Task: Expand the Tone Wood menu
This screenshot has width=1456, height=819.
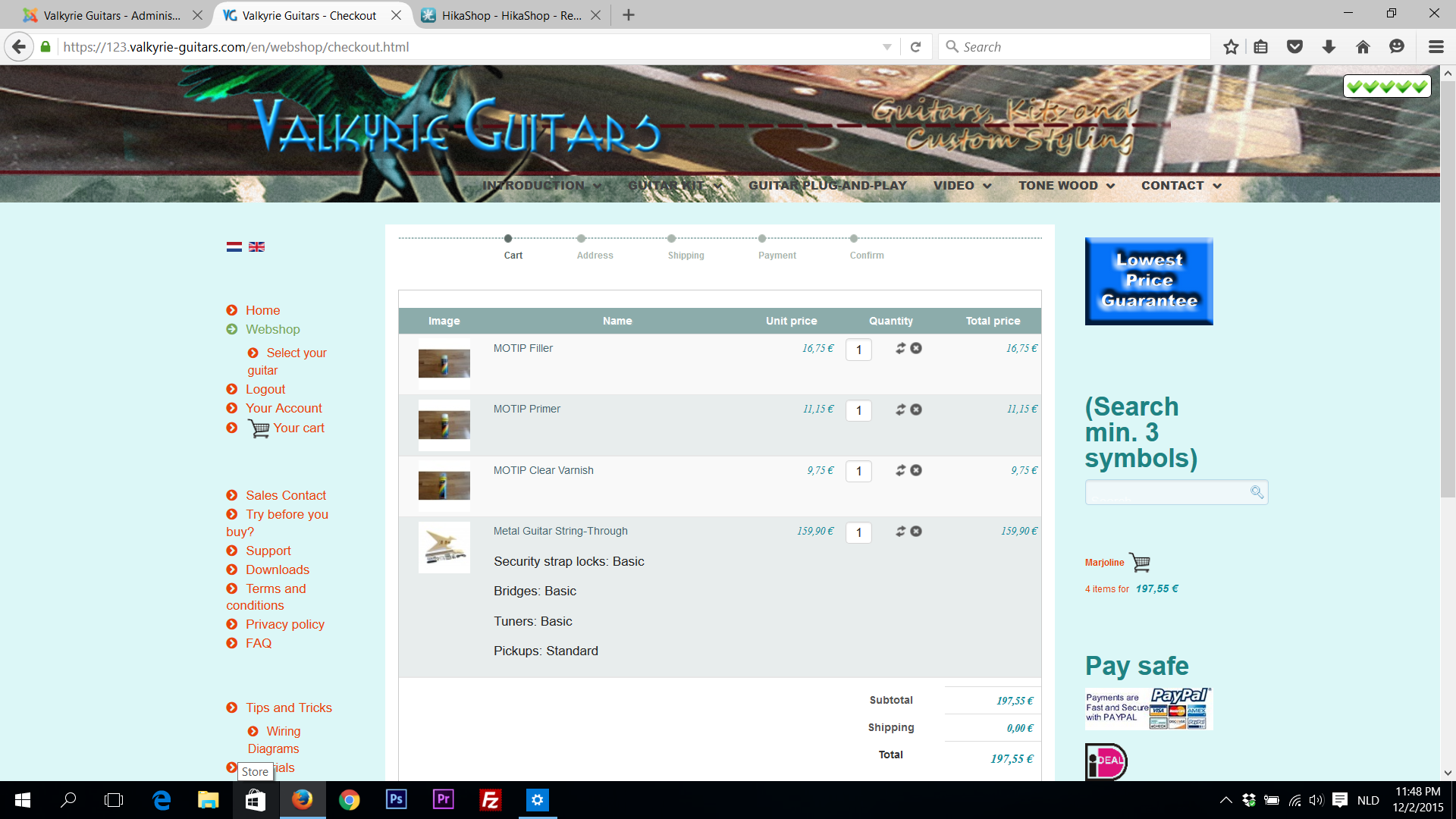Action: pos(1066,186)
